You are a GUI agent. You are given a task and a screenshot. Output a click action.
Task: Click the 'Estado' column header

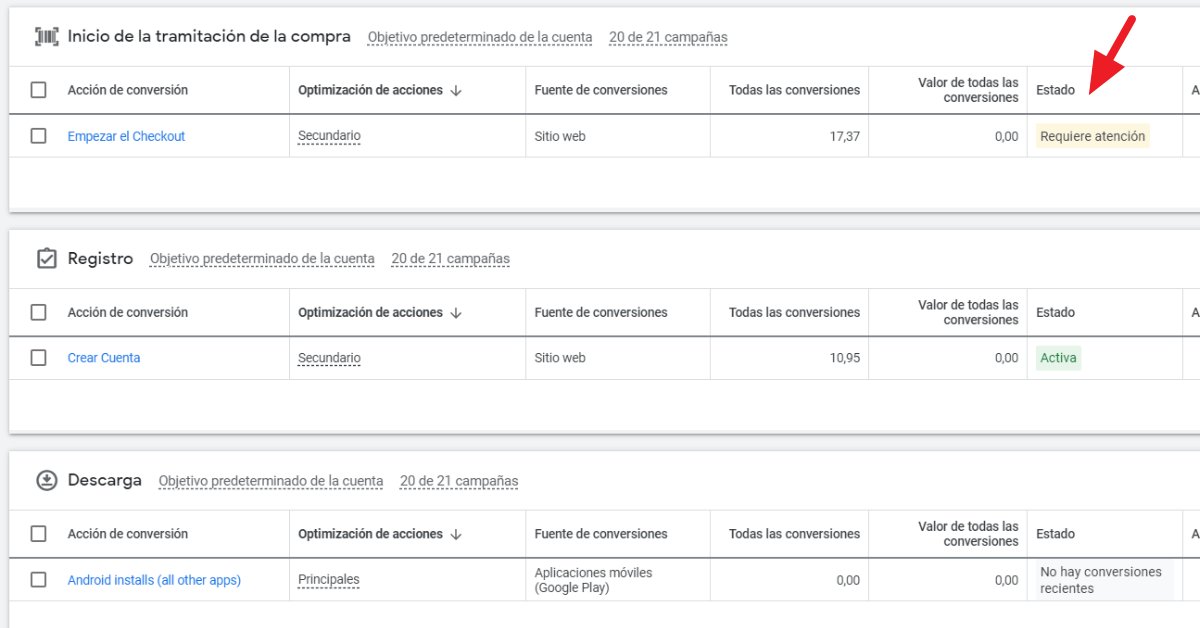(x=1057, y=90)
